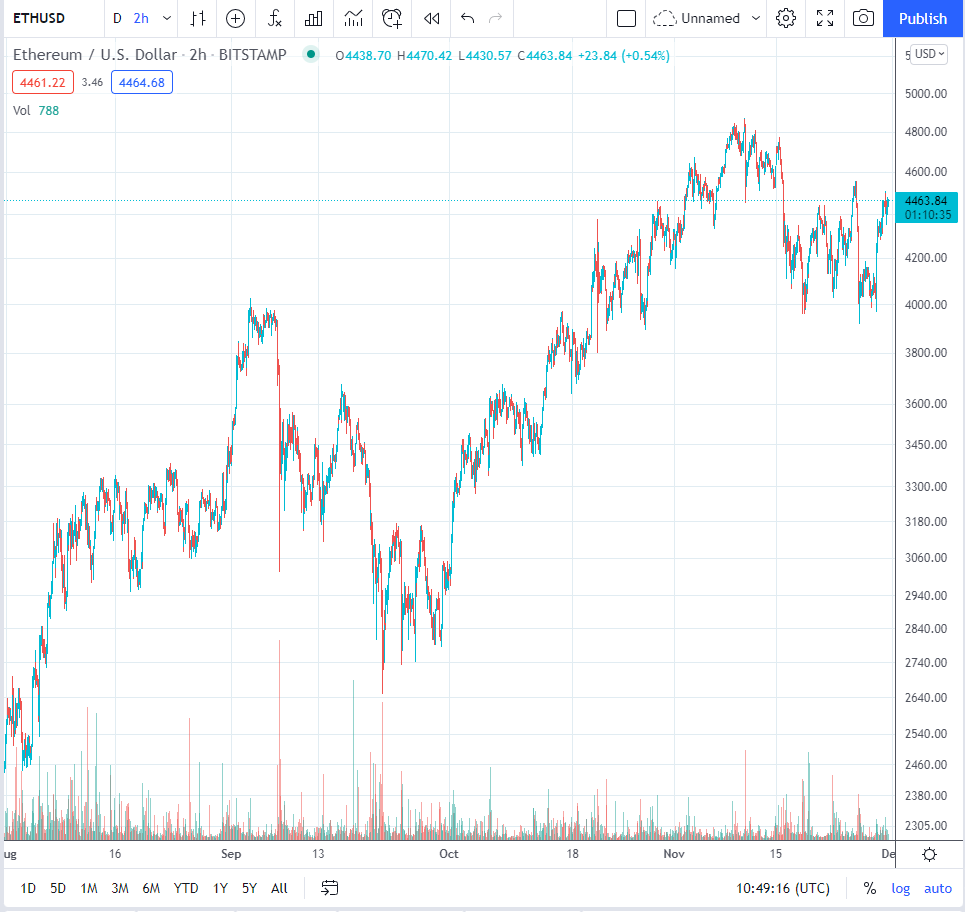Click the blue buy price 4464.68
The height and width of the screenshot is (912, 965).
point(142,82)
